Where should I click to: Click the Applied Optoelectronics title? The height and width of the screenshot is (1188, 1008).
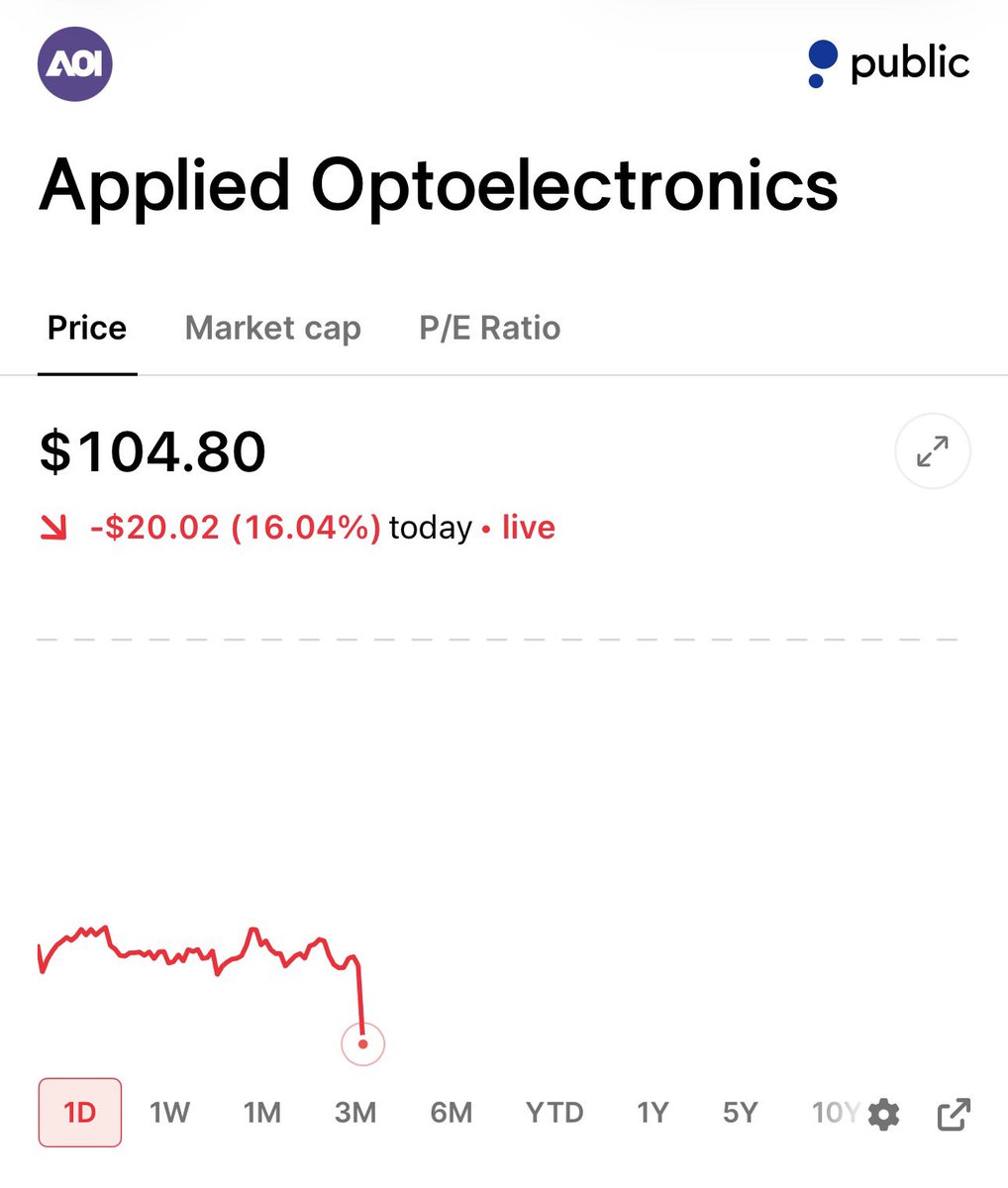(x=439, y=185)
